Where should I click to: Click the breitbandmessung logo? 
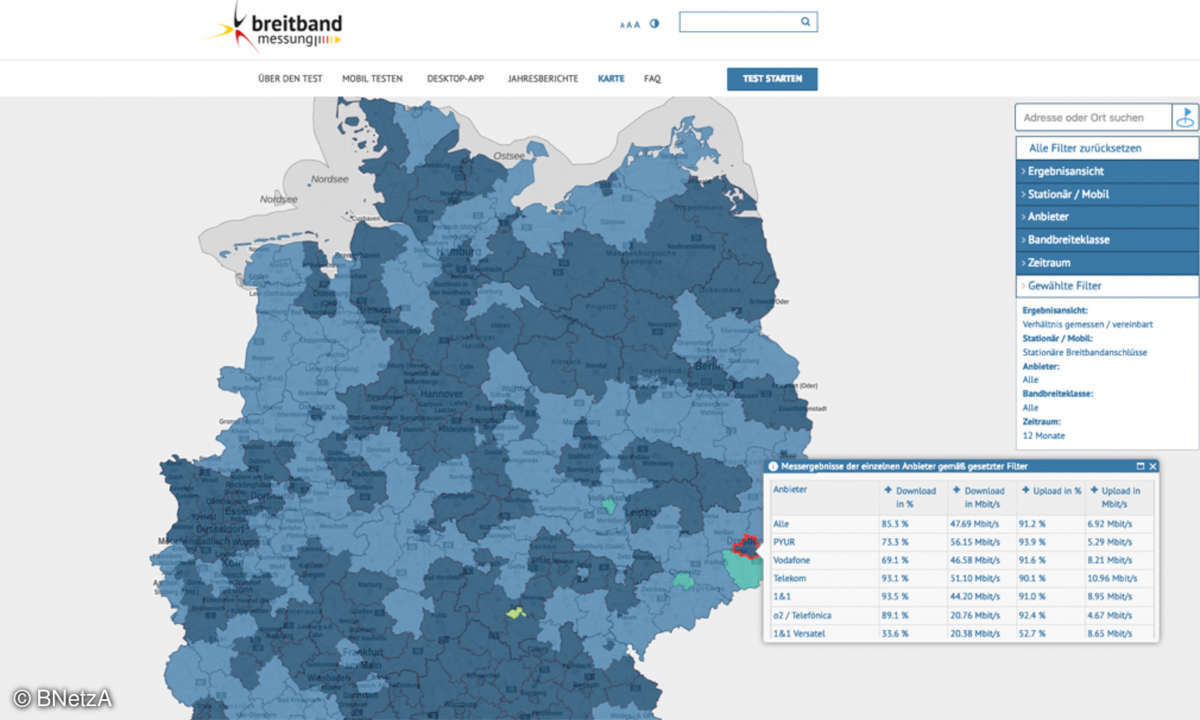click(274, 27)
